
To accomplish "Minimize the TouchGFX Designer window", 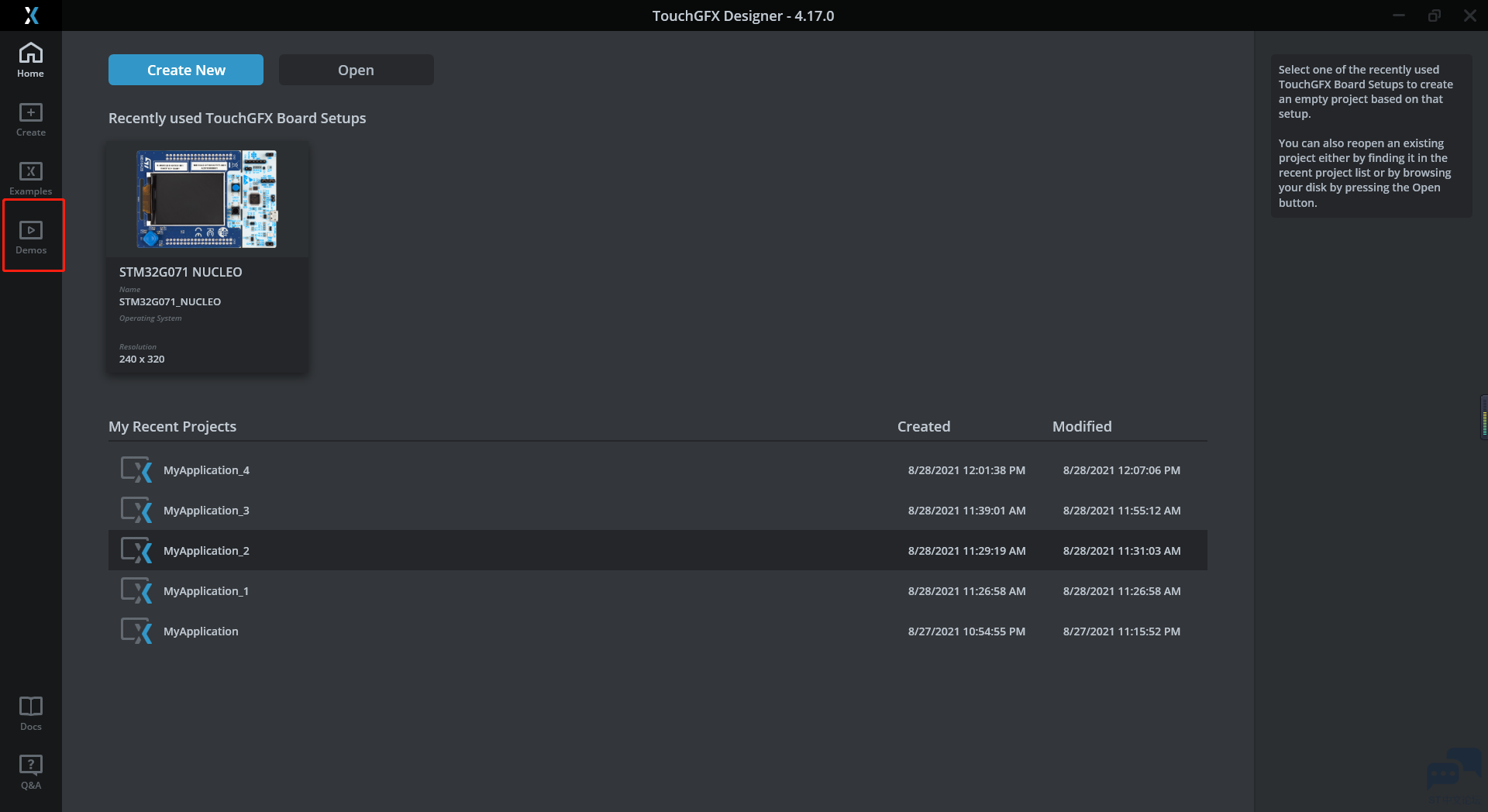I will pos(1399,15).
